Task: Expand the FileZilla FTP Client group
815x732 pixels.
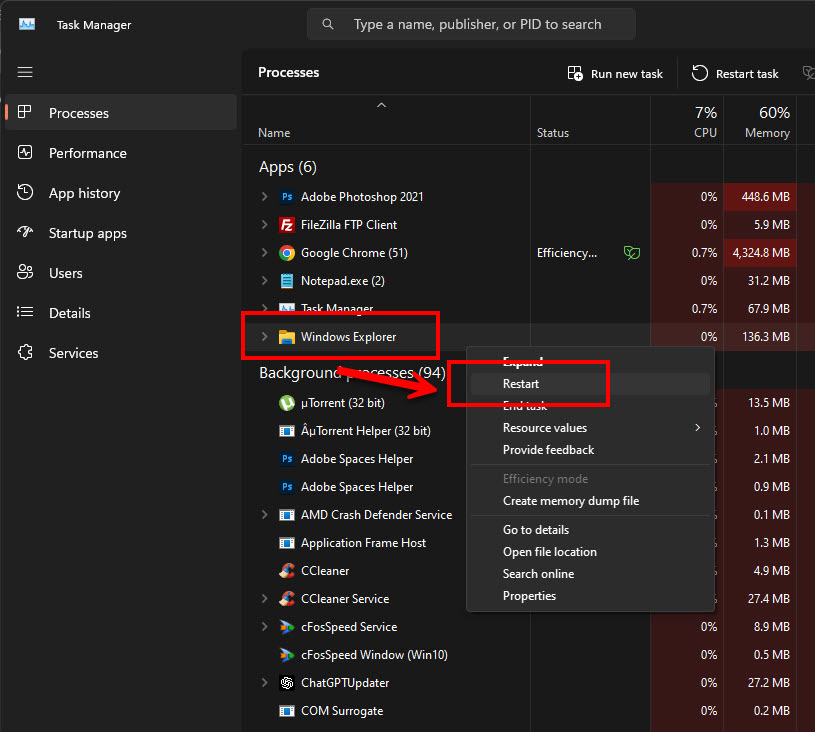Action: 265,225
